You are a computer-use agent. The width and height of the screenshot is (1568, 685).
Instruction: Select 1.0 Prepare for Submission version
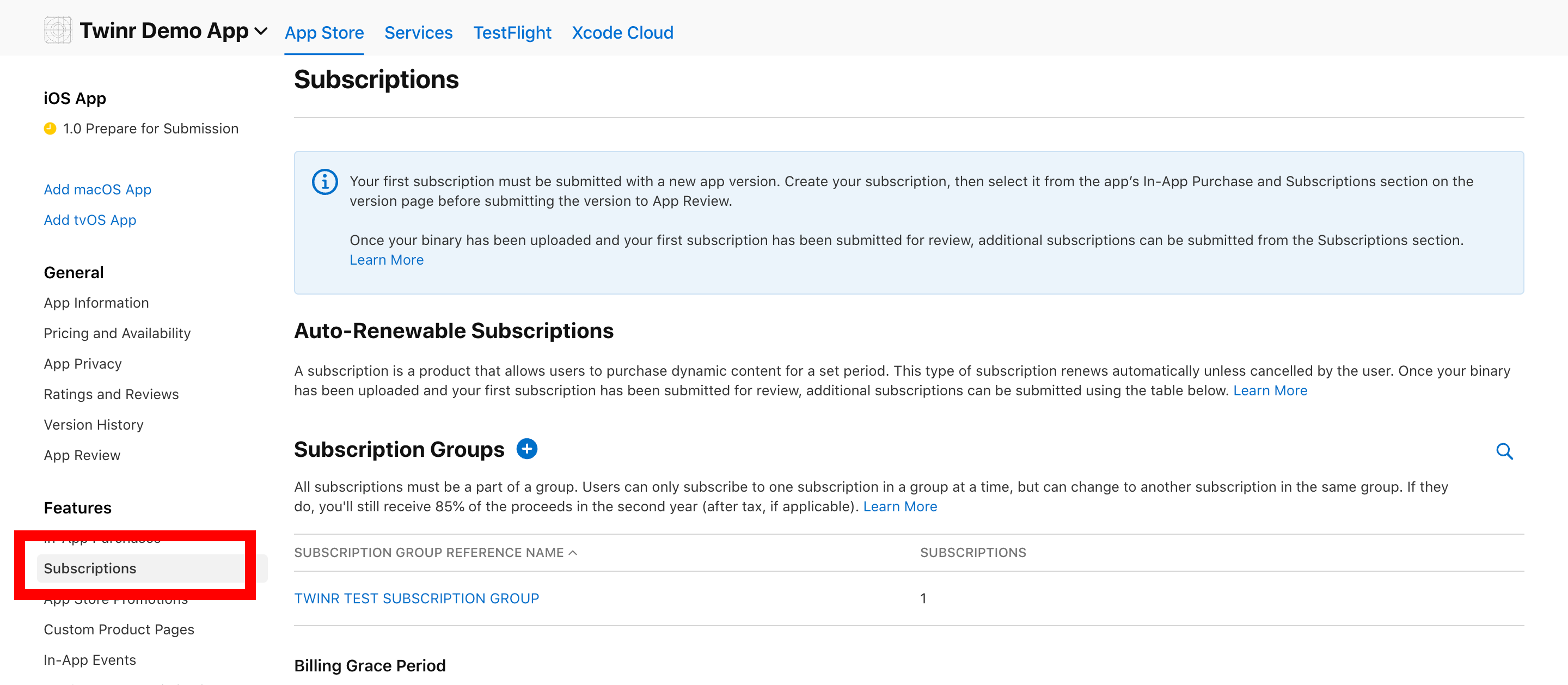[150, 129]
